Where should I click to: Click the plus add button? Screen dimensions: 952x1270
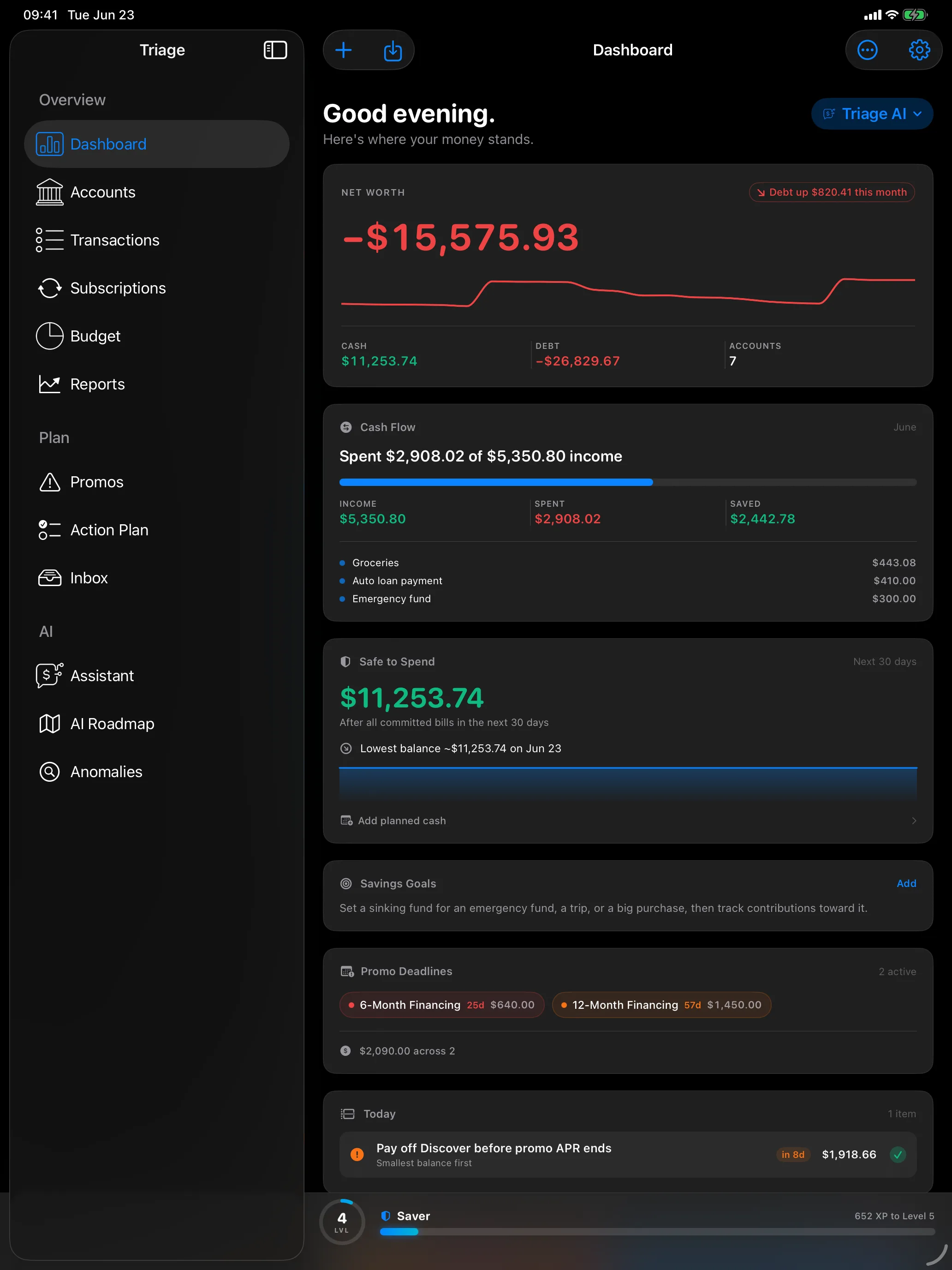pos(343,50)
